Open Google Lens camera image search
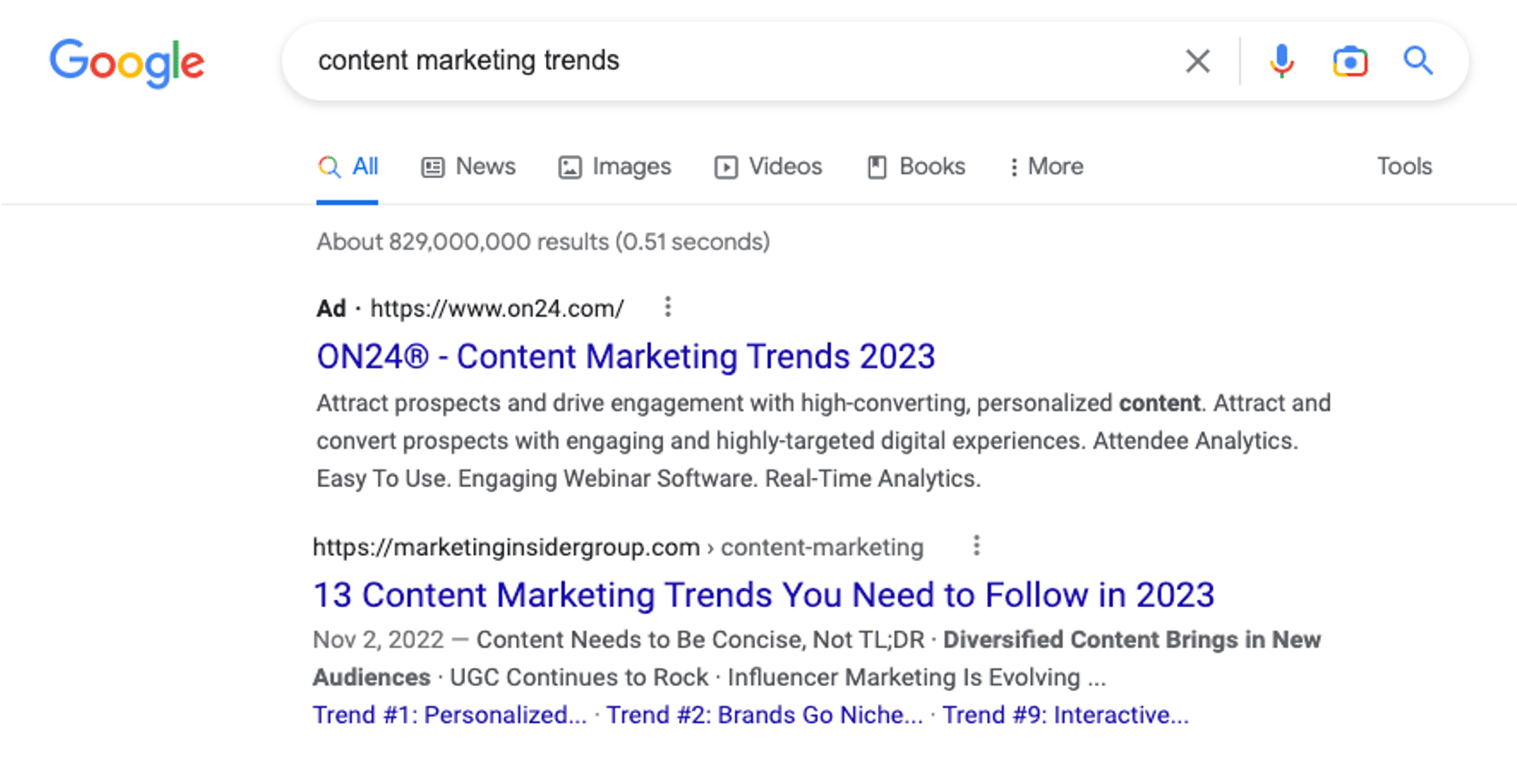The width and height of the screenshot is (1517, 784). tap(1349, 61)
